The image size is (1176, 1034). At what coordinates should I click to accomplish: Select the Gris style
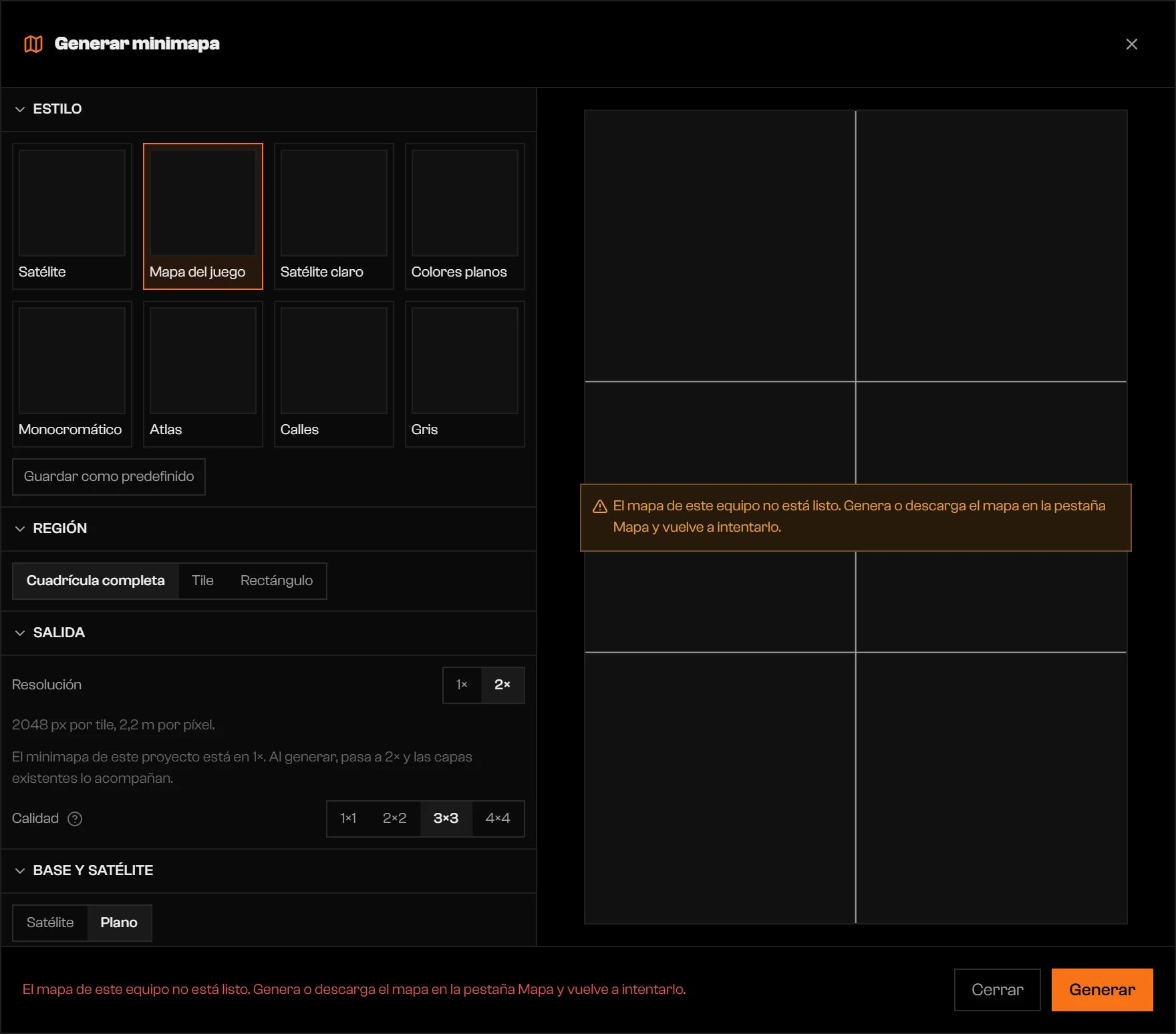465,374
